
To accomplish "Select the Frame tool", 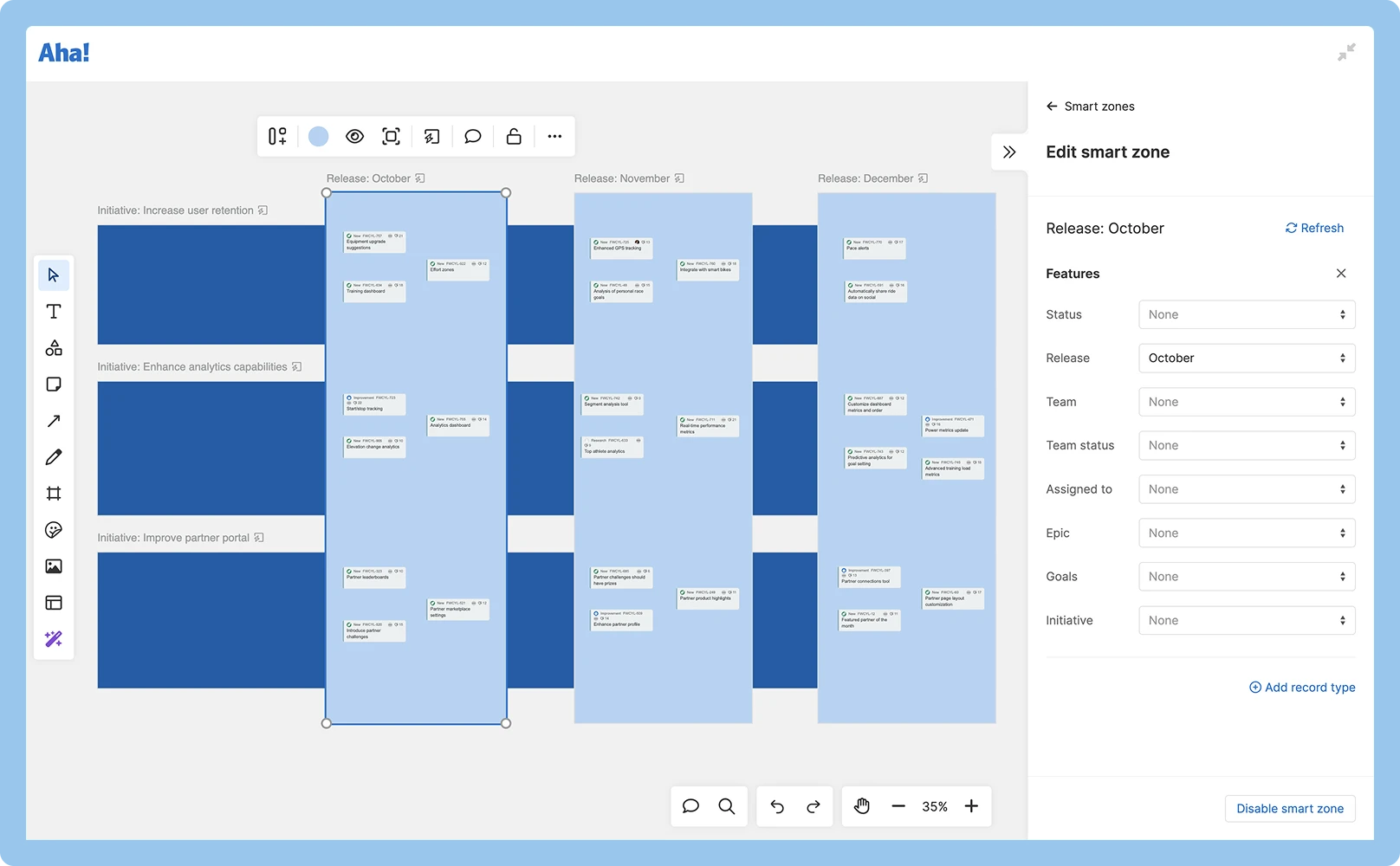I will tap(54, 493).
